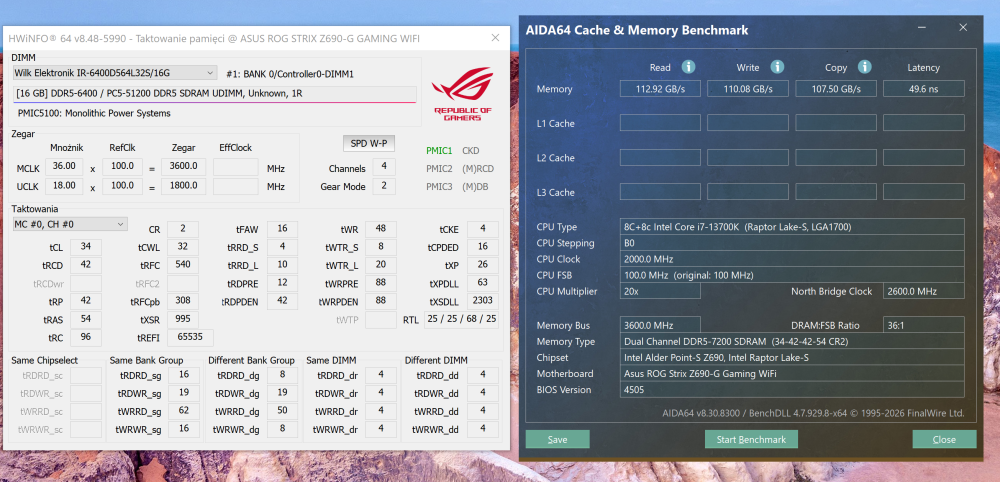Click the Read info icon

688,67
